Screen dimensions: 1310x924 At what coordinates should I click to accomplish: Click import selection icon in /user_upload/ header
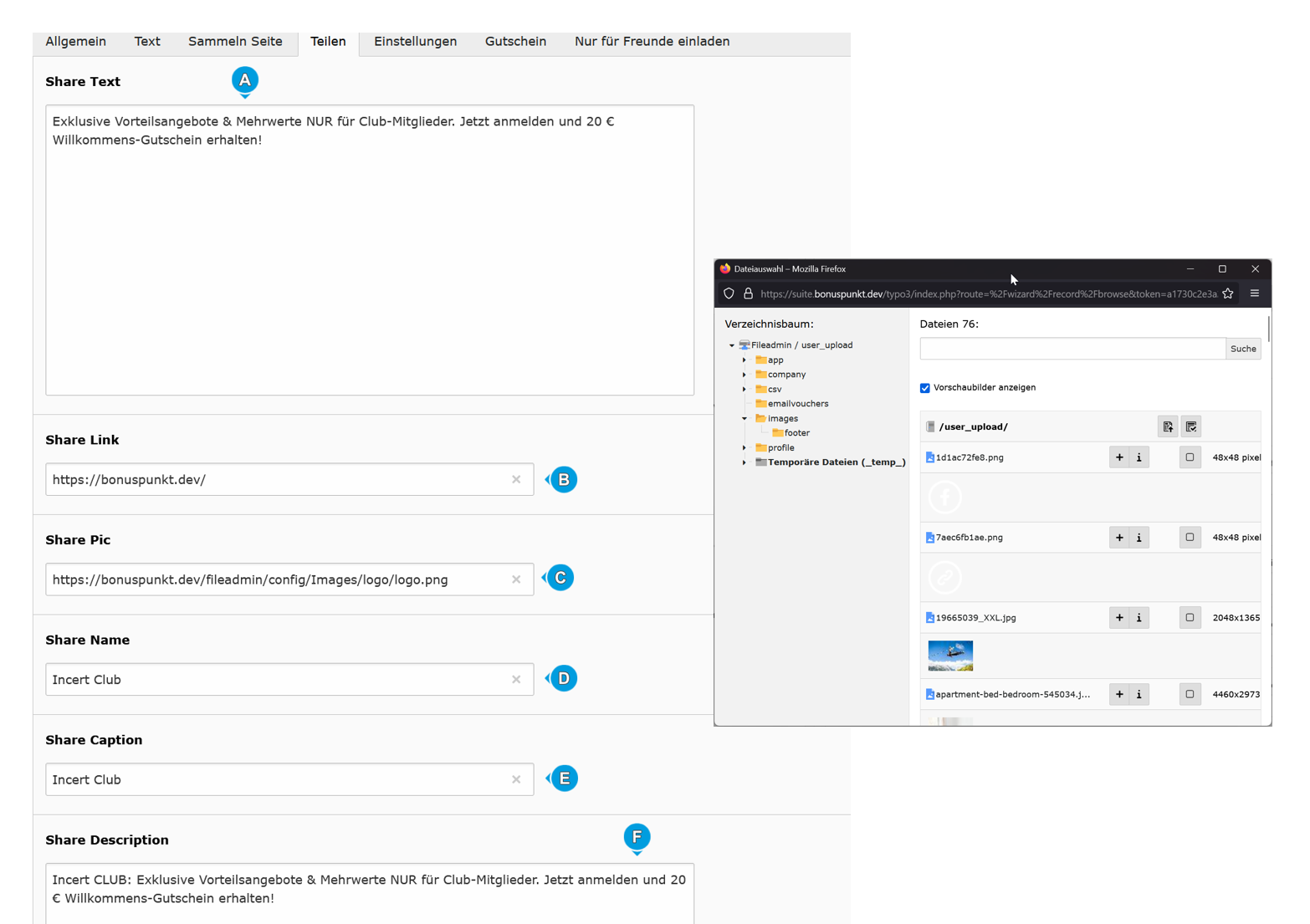tap(1168, 426)
